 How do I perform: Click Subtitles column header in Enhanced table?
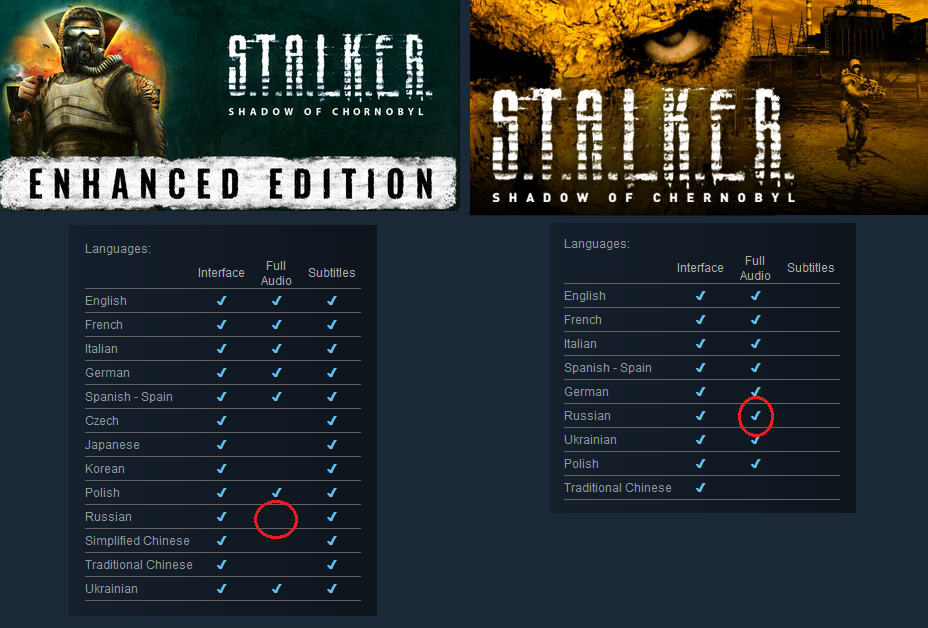pos(331,273)
